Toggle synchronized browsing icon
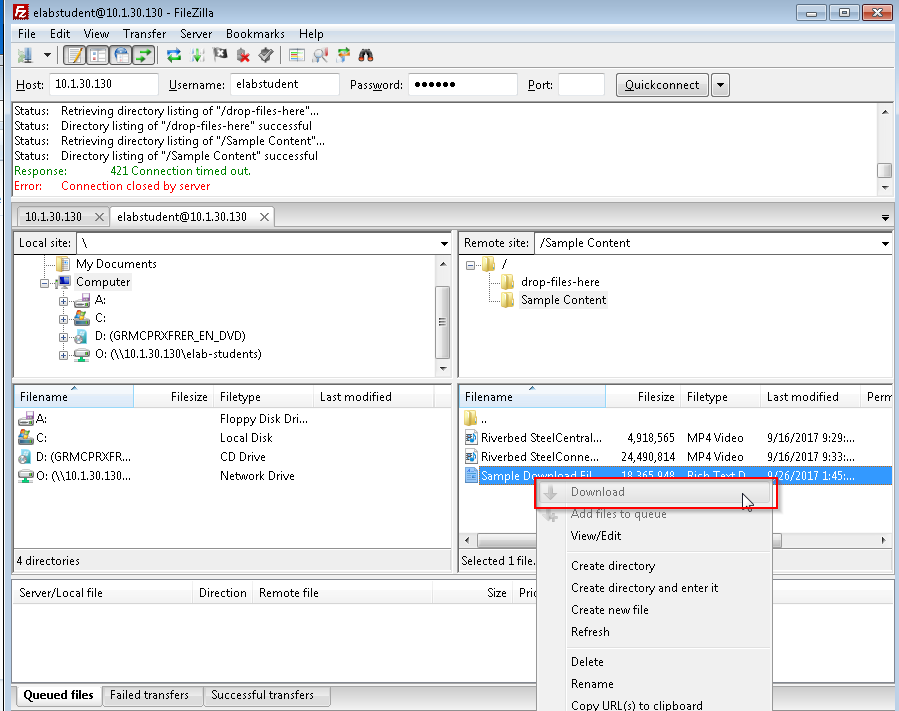 click(x=343, y=56)
